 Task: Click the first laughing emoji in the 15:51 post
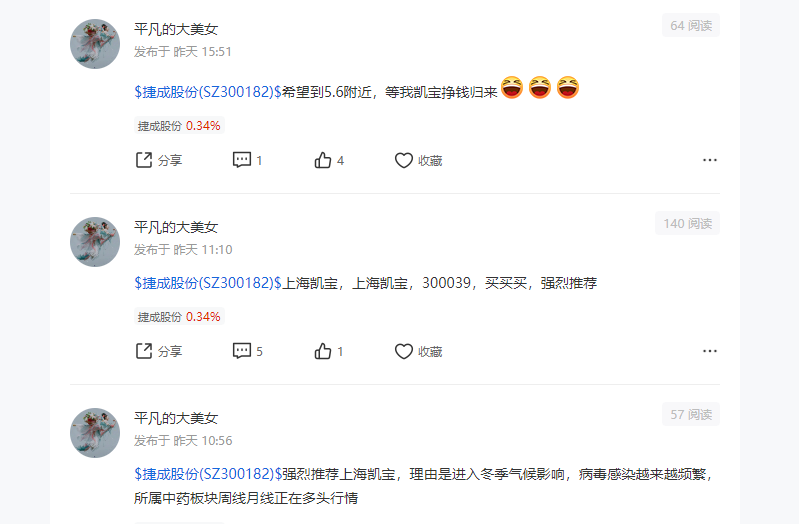[512, 88]
